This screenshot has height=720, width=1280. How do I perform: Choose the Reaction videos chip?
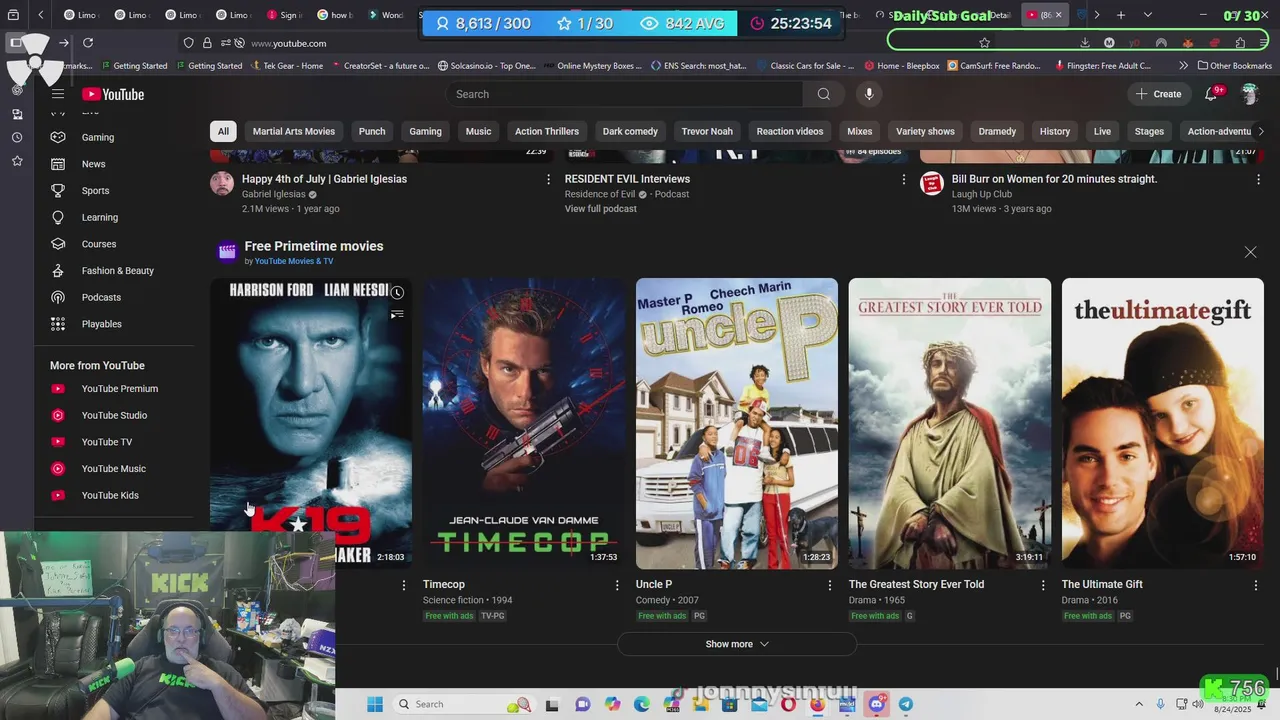pyautogui.click(x=790, y=131)
